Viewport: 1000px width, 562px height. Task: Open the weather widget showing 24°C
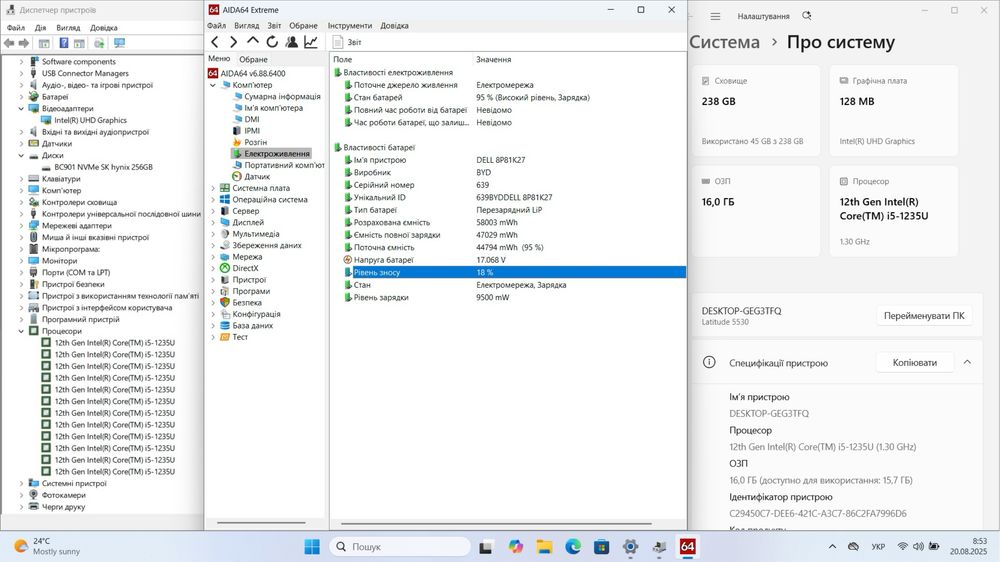(47, 546)
